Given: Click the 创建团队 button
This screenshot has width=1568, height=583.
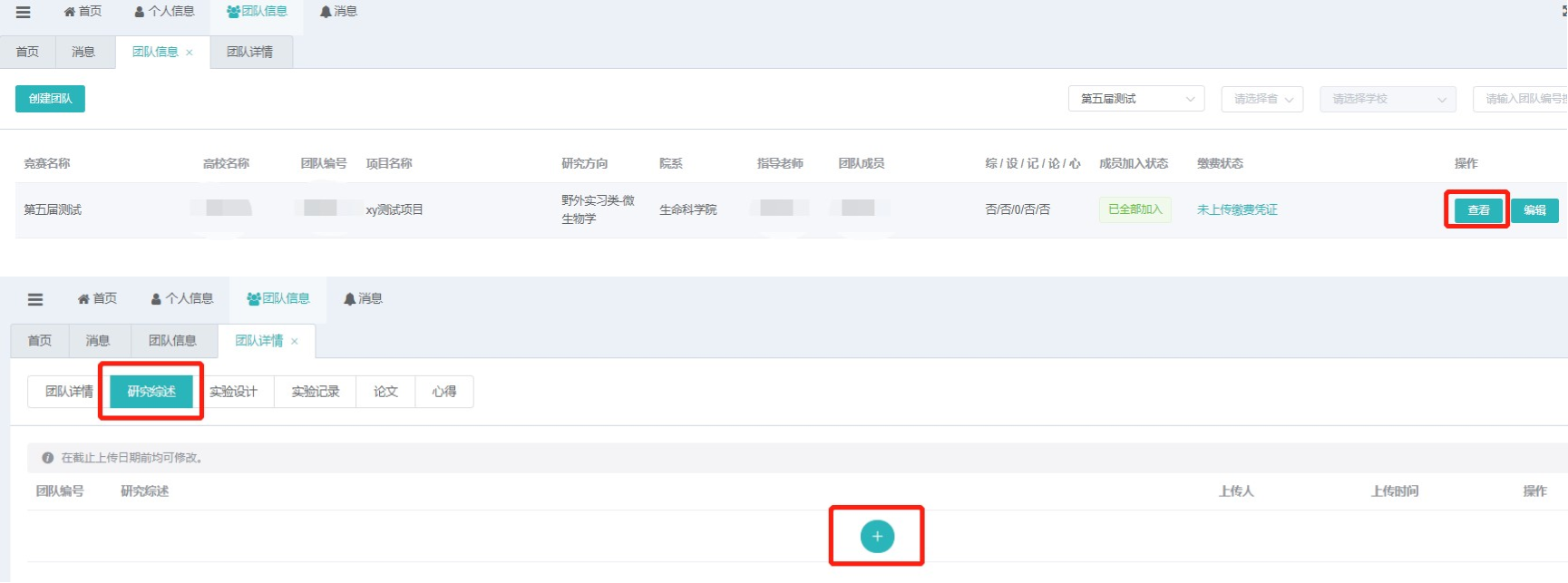Looking at the screenshot, I should click(50, 99).
